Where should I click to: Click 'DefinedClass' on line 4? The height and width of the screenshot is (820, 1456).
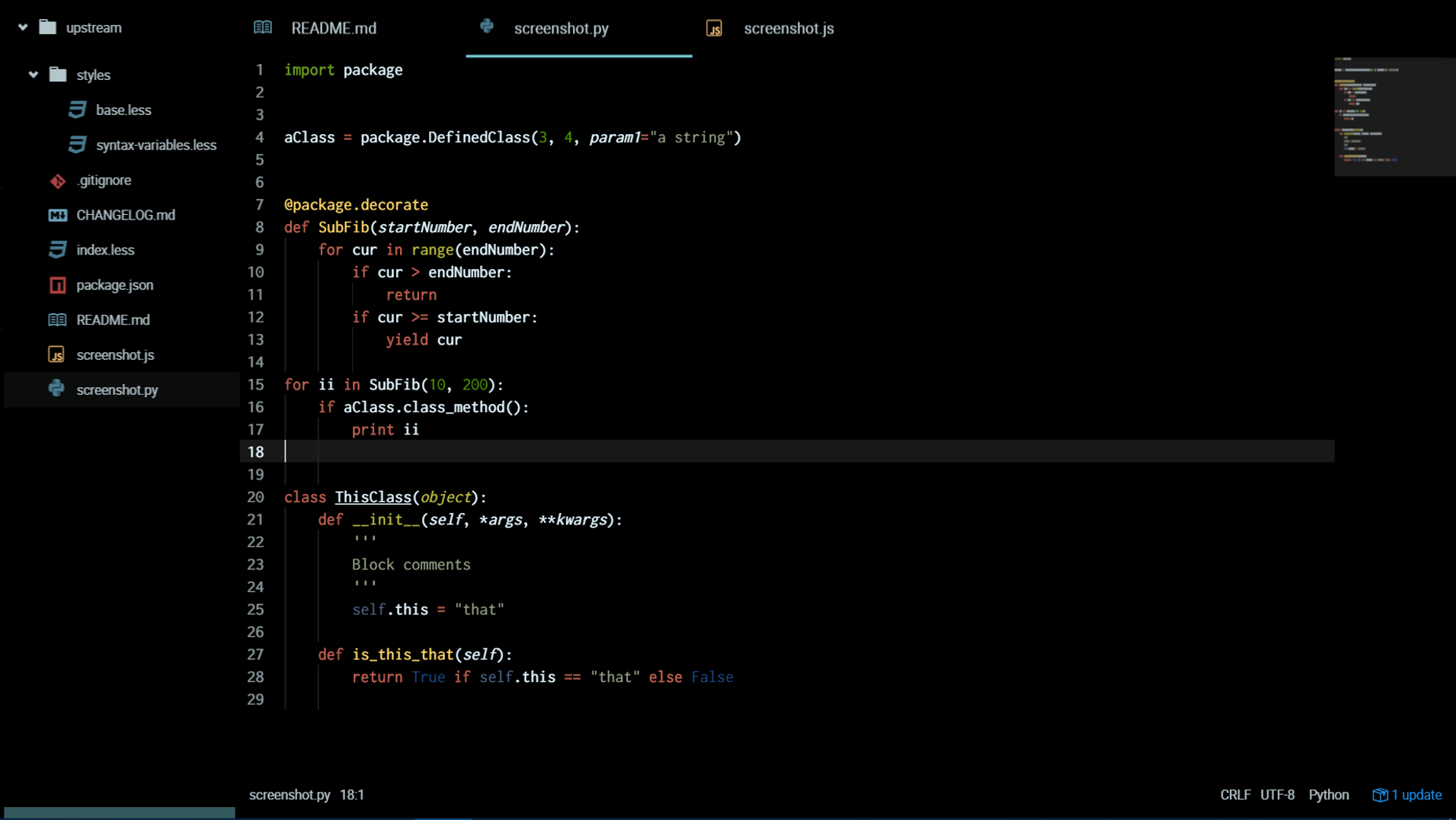479,138
